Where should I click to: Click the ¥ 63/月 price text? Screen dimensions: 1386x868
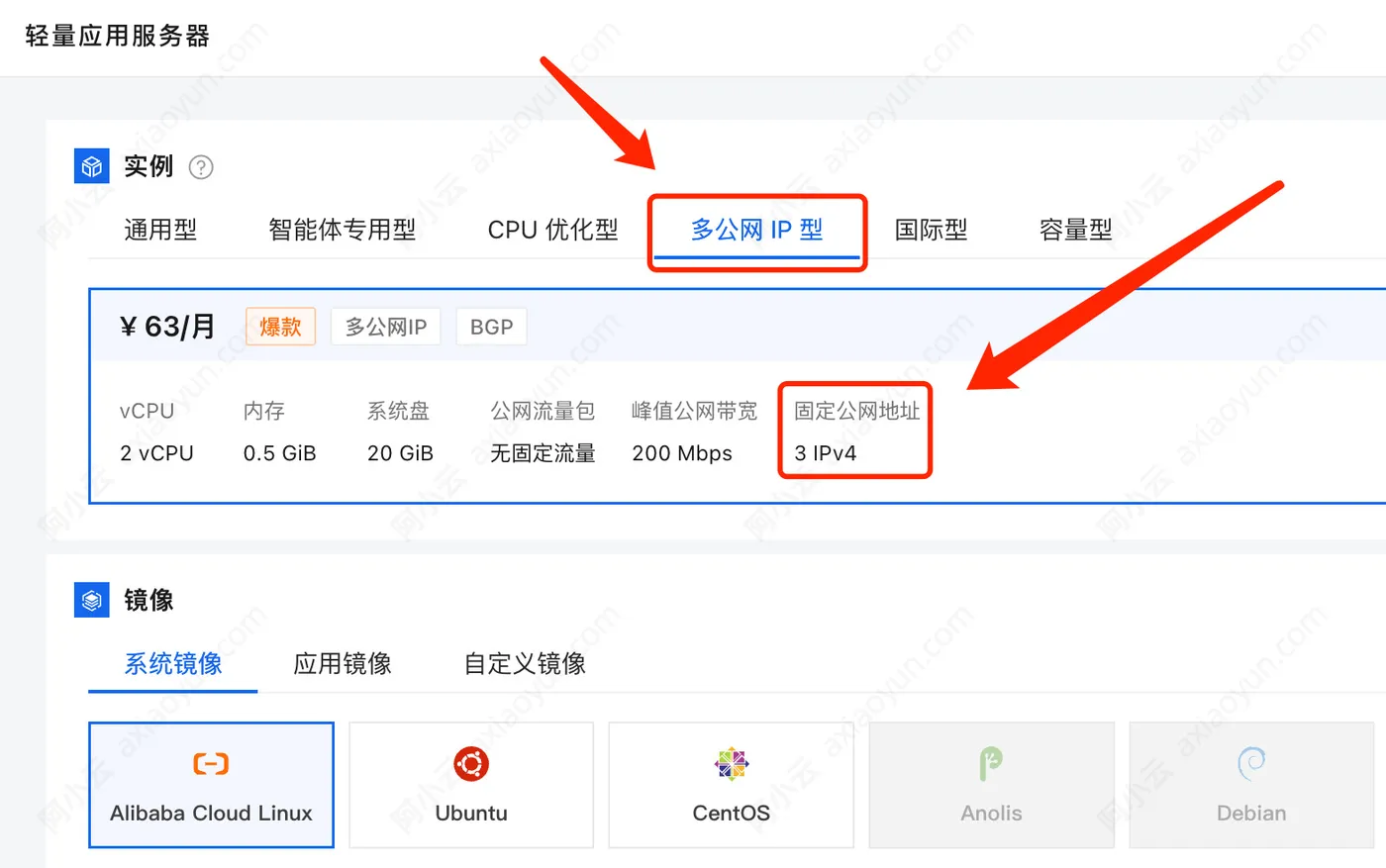click(x=167, y=327)
